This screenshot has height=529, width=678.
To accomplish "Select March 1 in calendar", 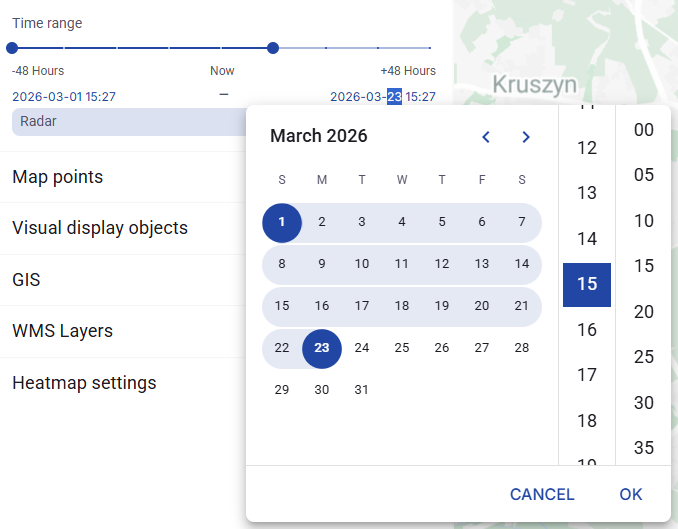I will pos(282,222).
